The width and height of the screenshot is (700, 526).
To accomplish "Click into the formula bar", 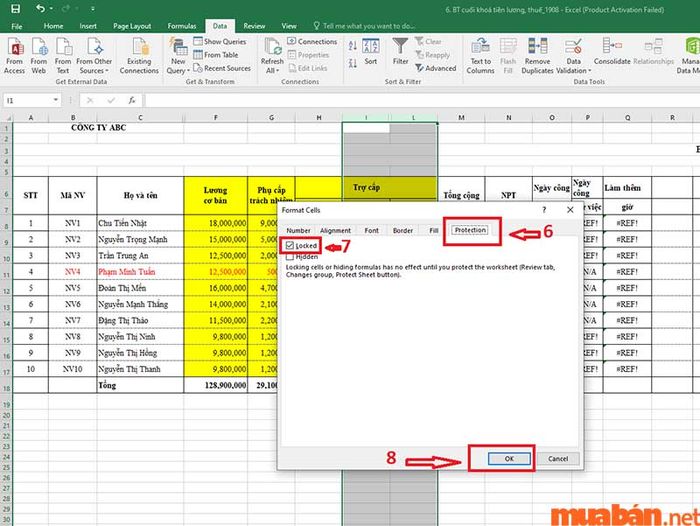I will point(422,100).
